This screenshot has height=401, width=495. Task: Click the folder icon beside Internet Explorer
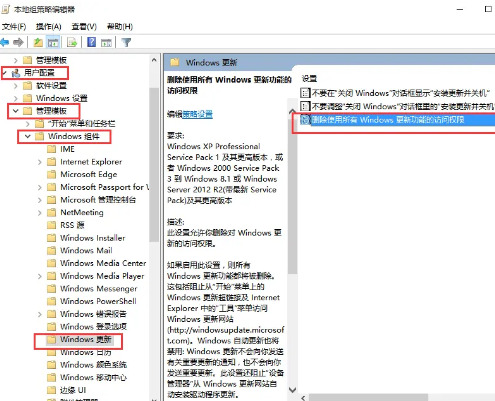(51, 162)
